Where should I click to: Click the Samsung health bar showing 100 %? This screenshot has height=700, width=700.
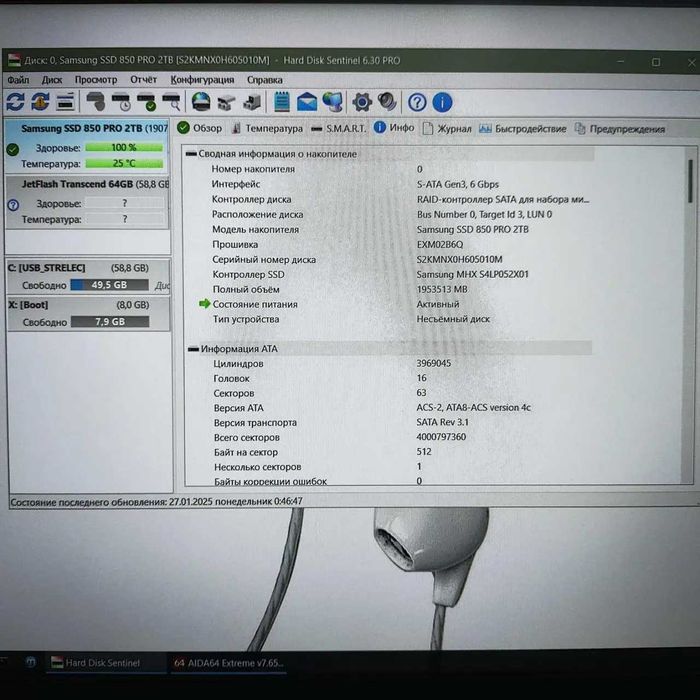coord(124,147)
